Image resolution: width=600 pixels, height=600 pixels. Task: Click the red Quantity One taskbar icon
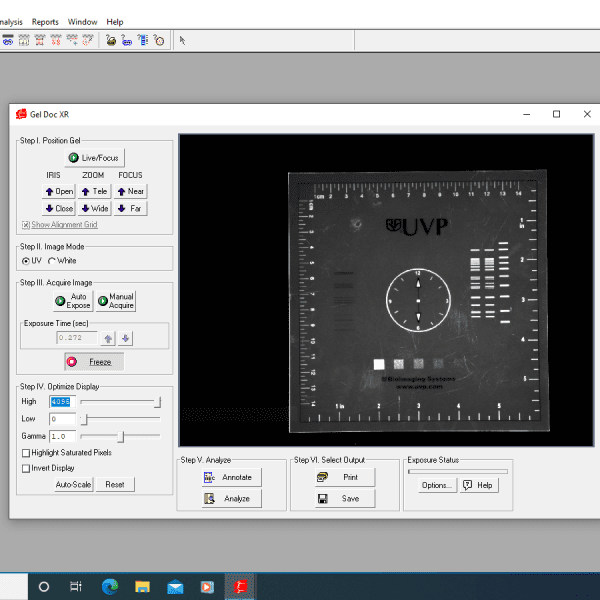pyautogui.click(x=240, y=587)
